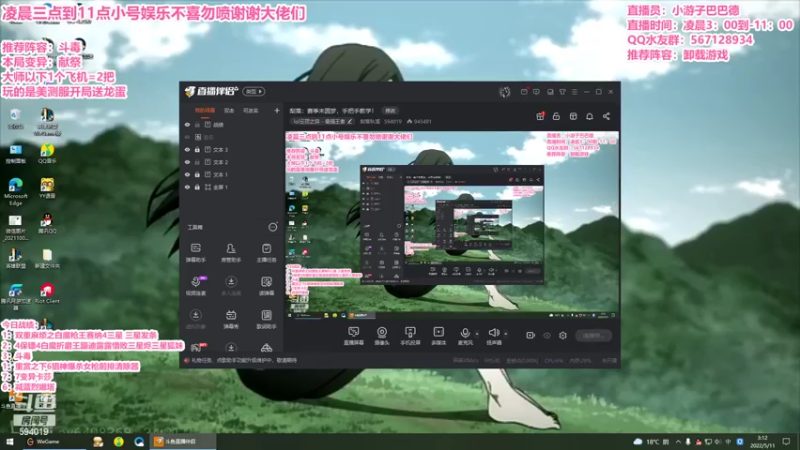Click the 扬声器 speaker icon

[493, 333]
